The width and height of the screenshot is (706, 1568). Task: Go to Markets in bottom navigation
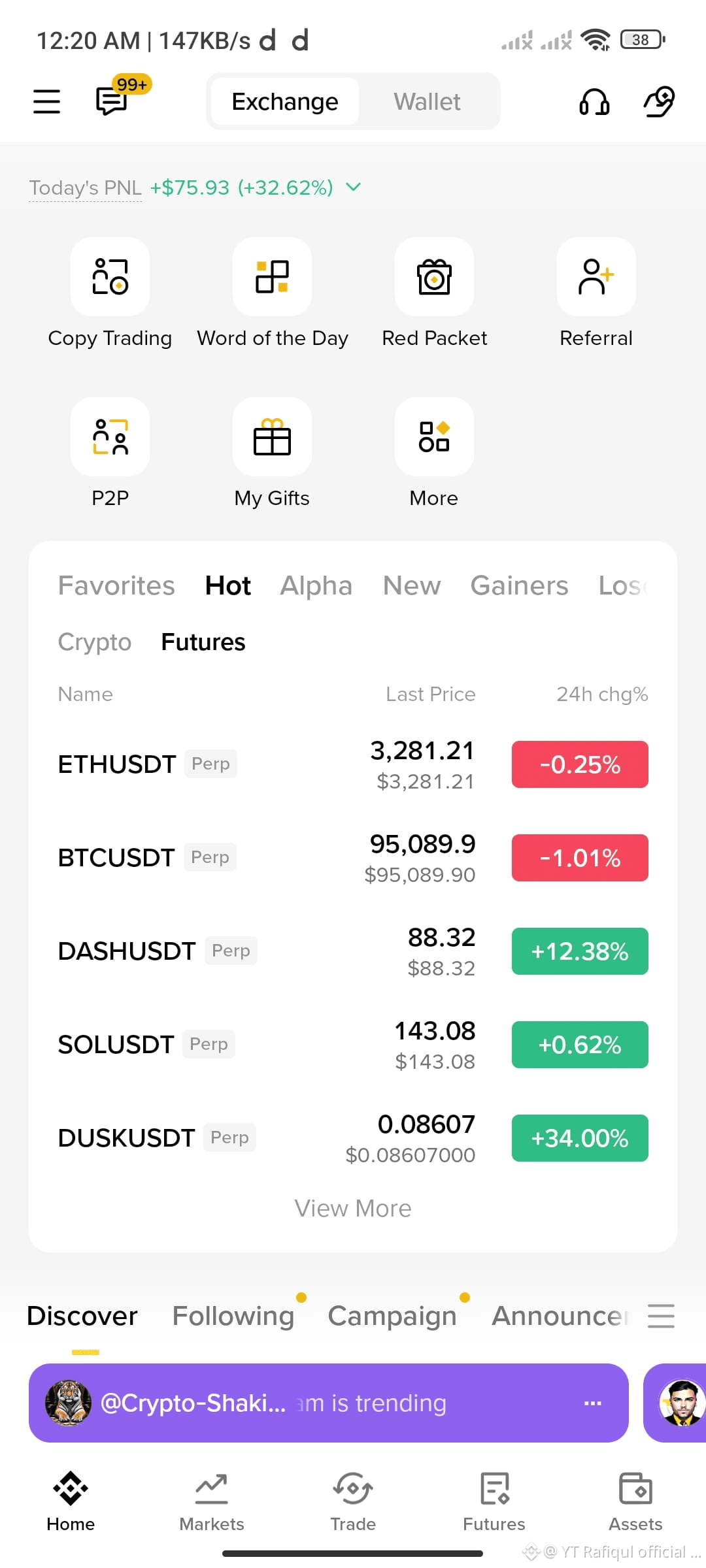pyautogui.click(x=212, y=1501)
